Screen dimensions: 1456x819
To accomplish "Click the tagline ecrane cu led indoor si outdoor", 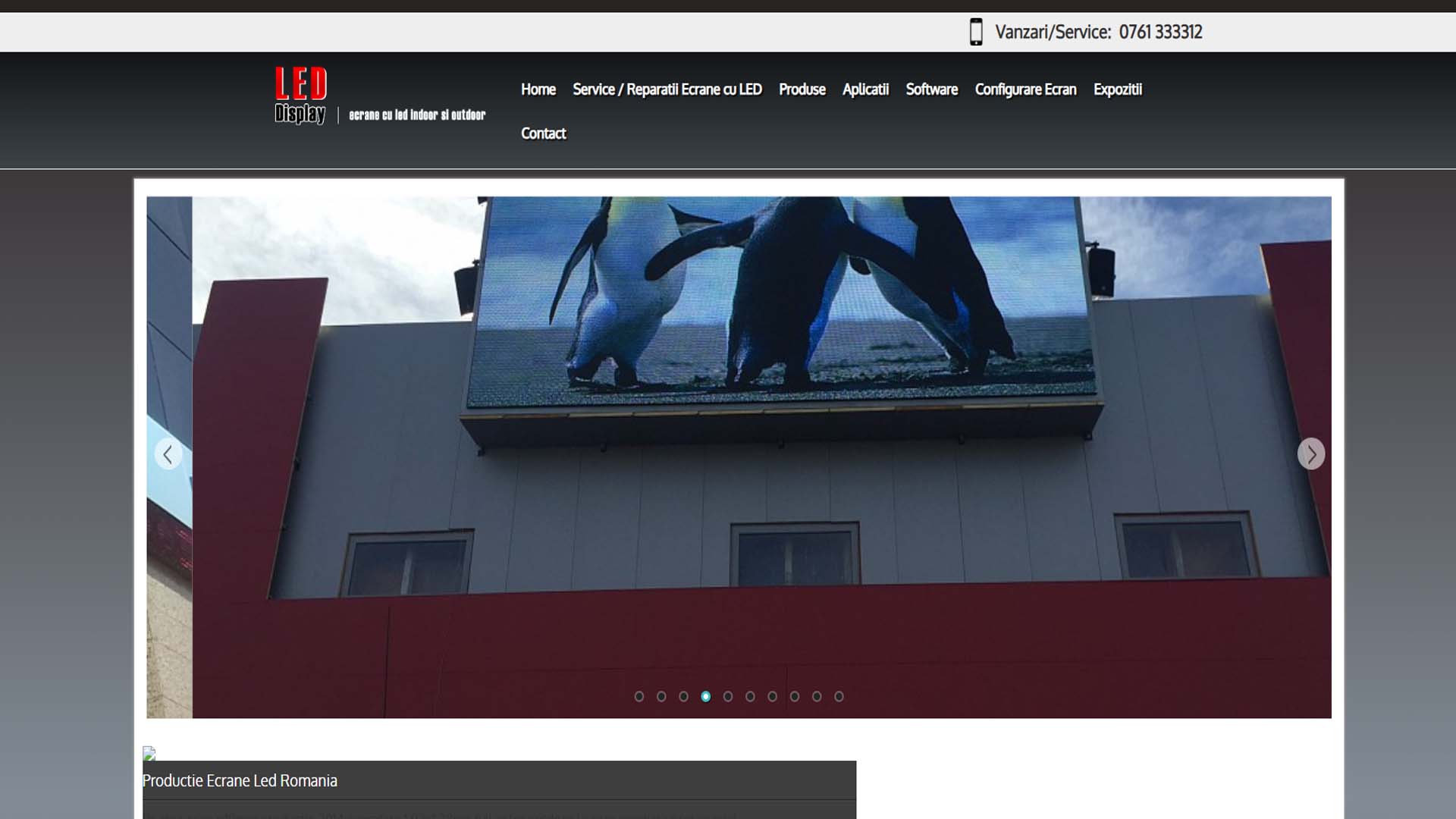I will coord(417,115).
